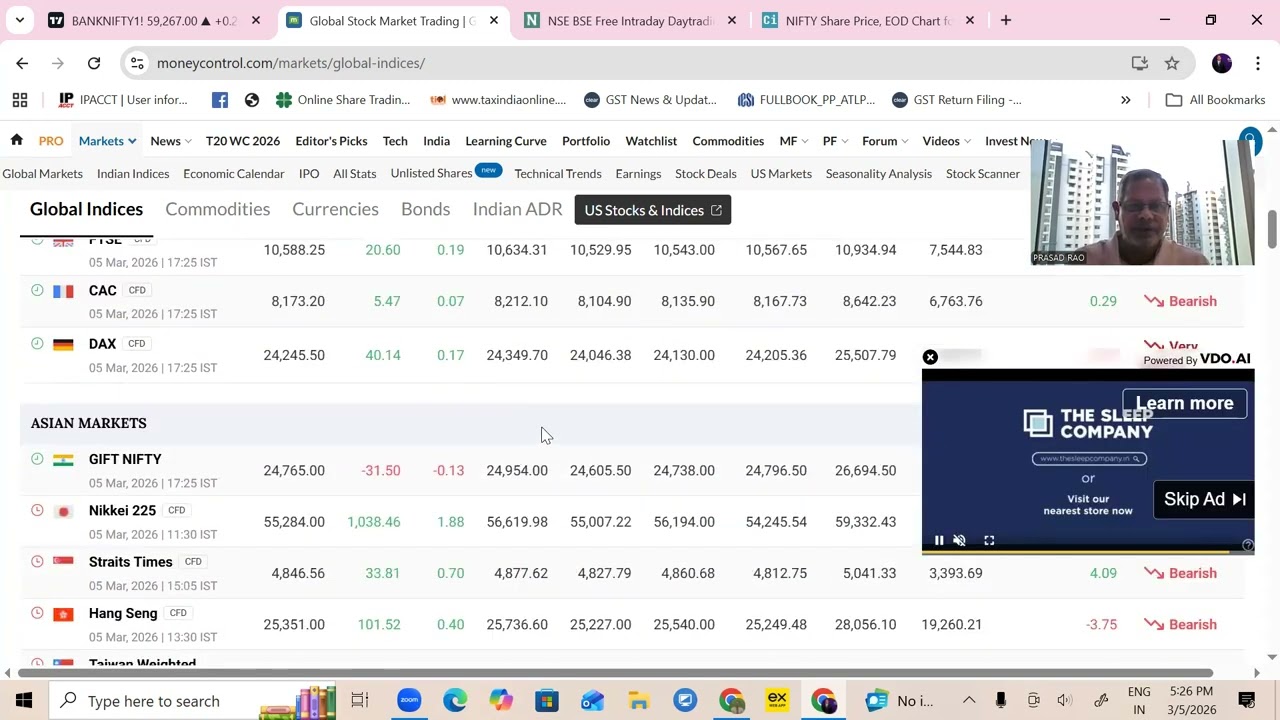Open Microsoft Edge from the taskbar

(455, 700)
